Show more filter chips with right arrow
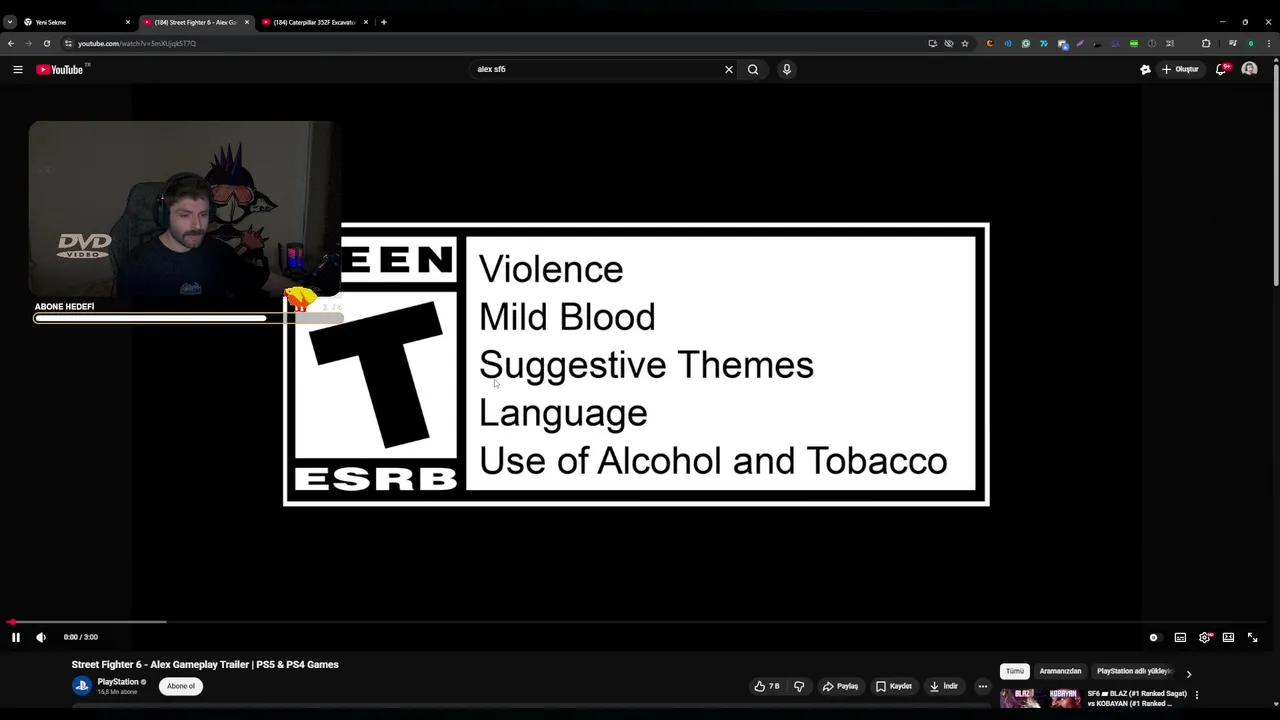This screenshot has height=720, width=1280. [x=1188, y=674]
